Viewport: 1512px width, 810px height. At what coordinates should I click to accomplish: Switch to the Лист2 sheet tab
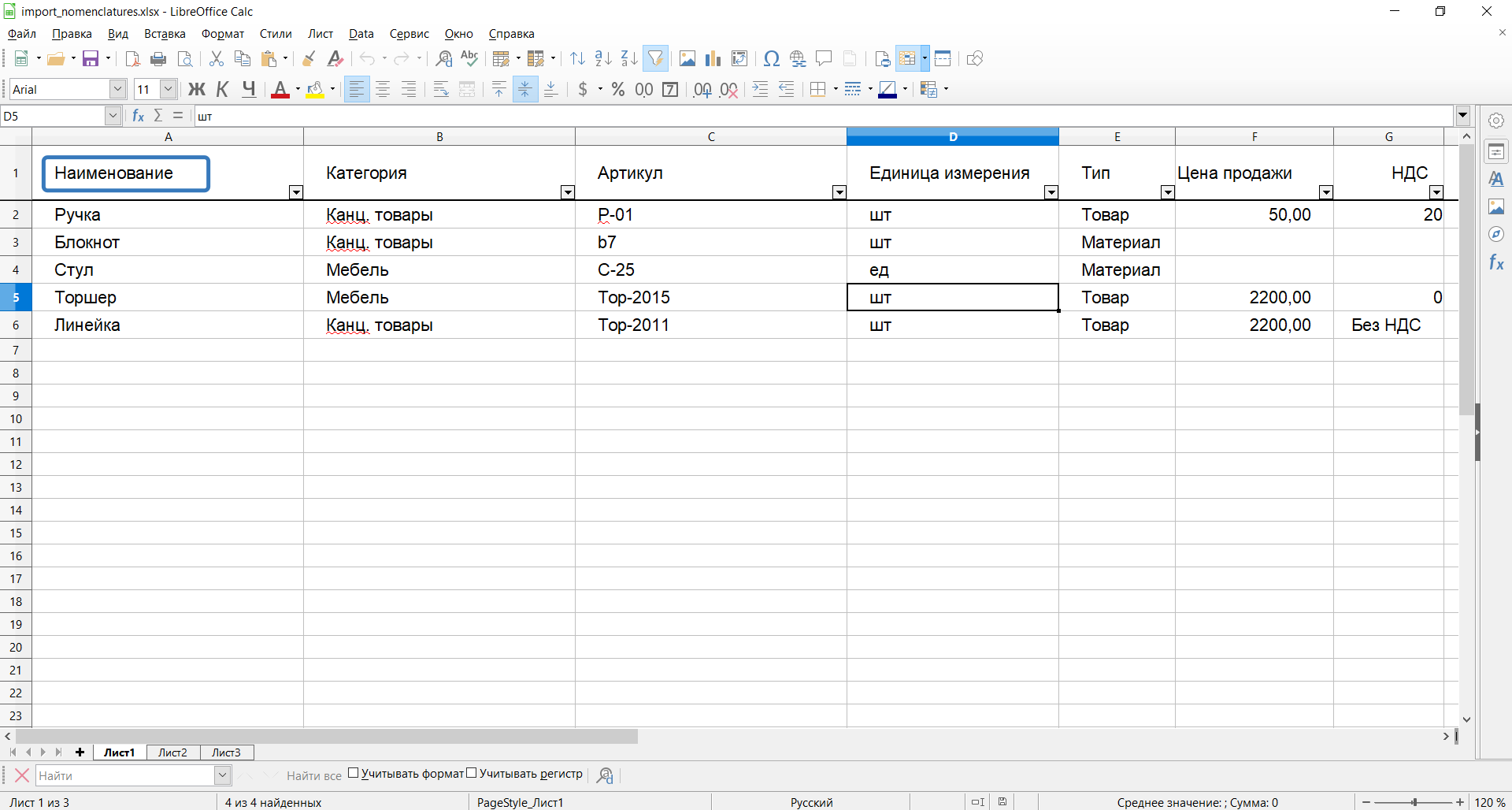[172, 752]
